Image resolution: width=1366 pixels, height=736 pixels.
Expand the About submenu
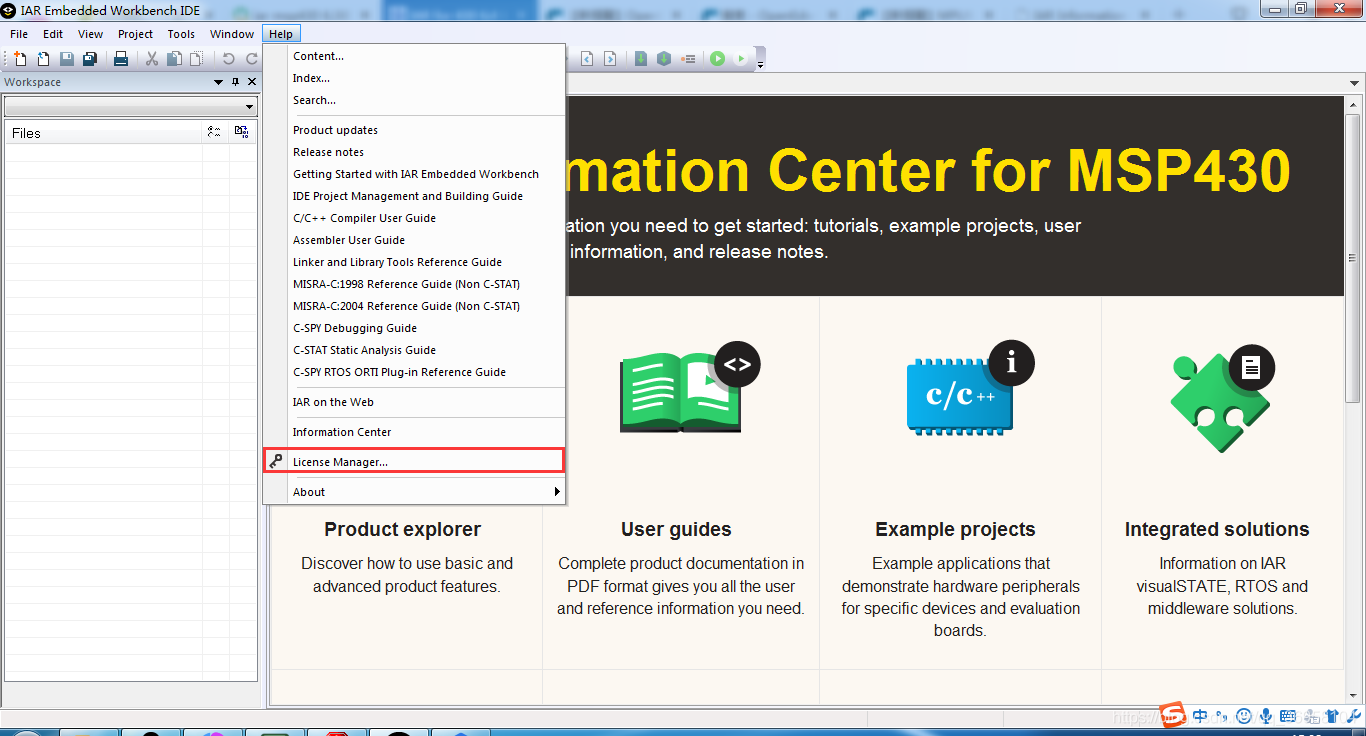tap(414, 492)
